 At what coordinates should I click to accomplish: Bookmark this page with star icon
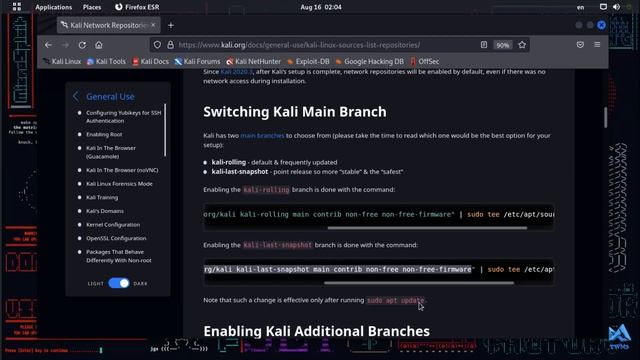522,45
